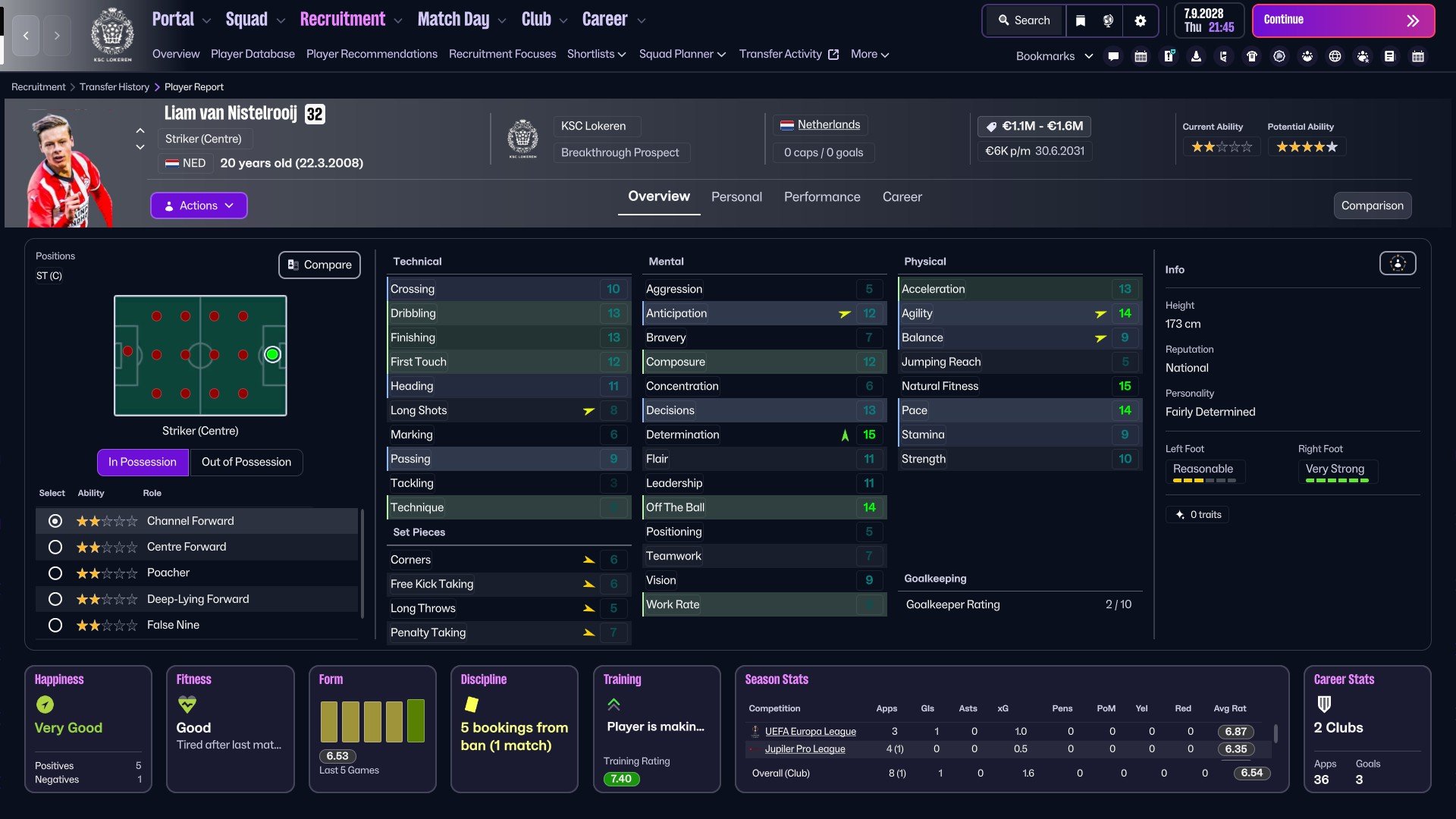Click the training cone bookmark icon
Image resolution: width=1456 pixels, height=819 pixels.
(1196, 56)
